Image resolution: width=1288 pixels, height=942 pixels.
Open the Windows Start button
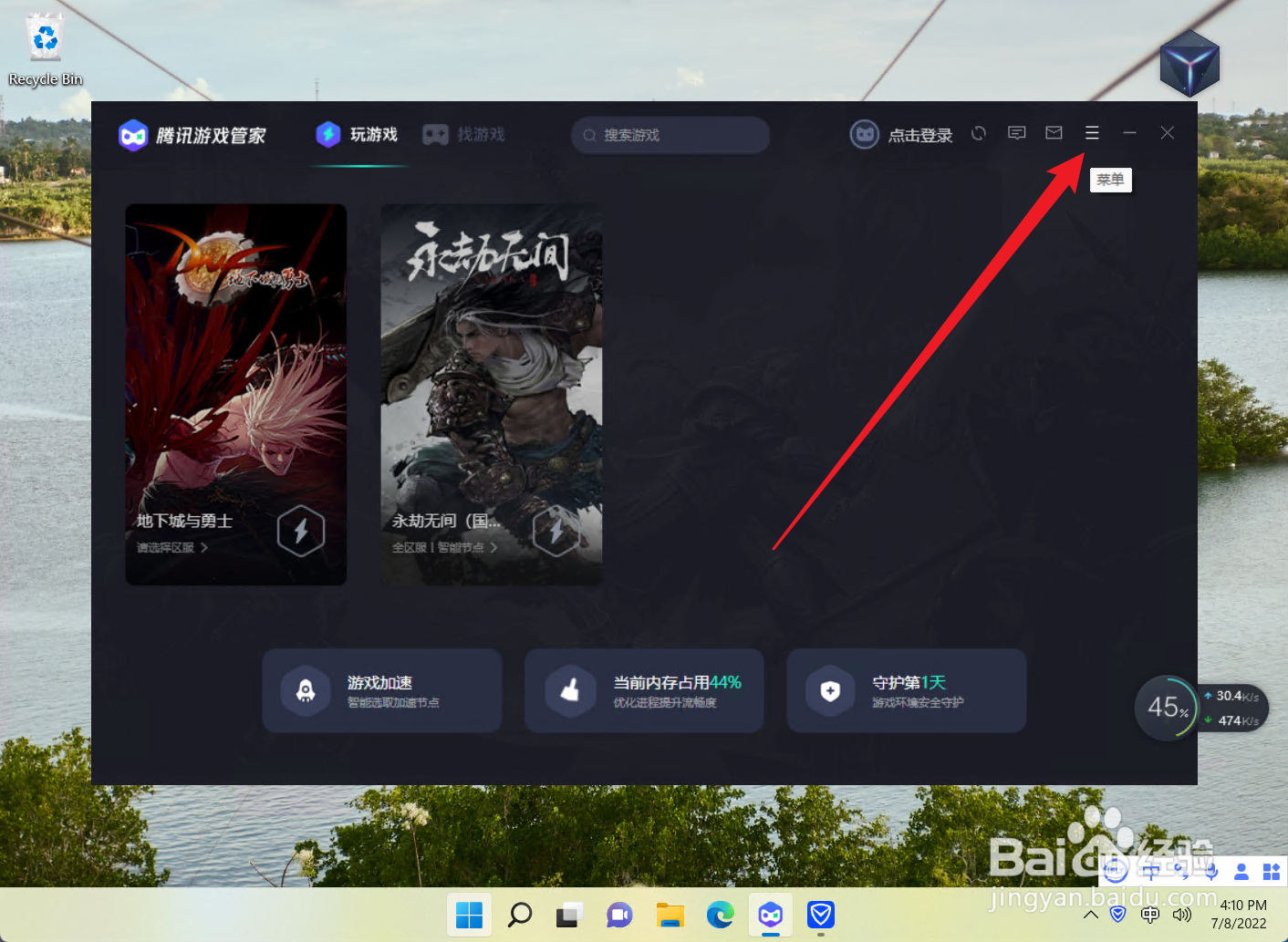(469, 915)
